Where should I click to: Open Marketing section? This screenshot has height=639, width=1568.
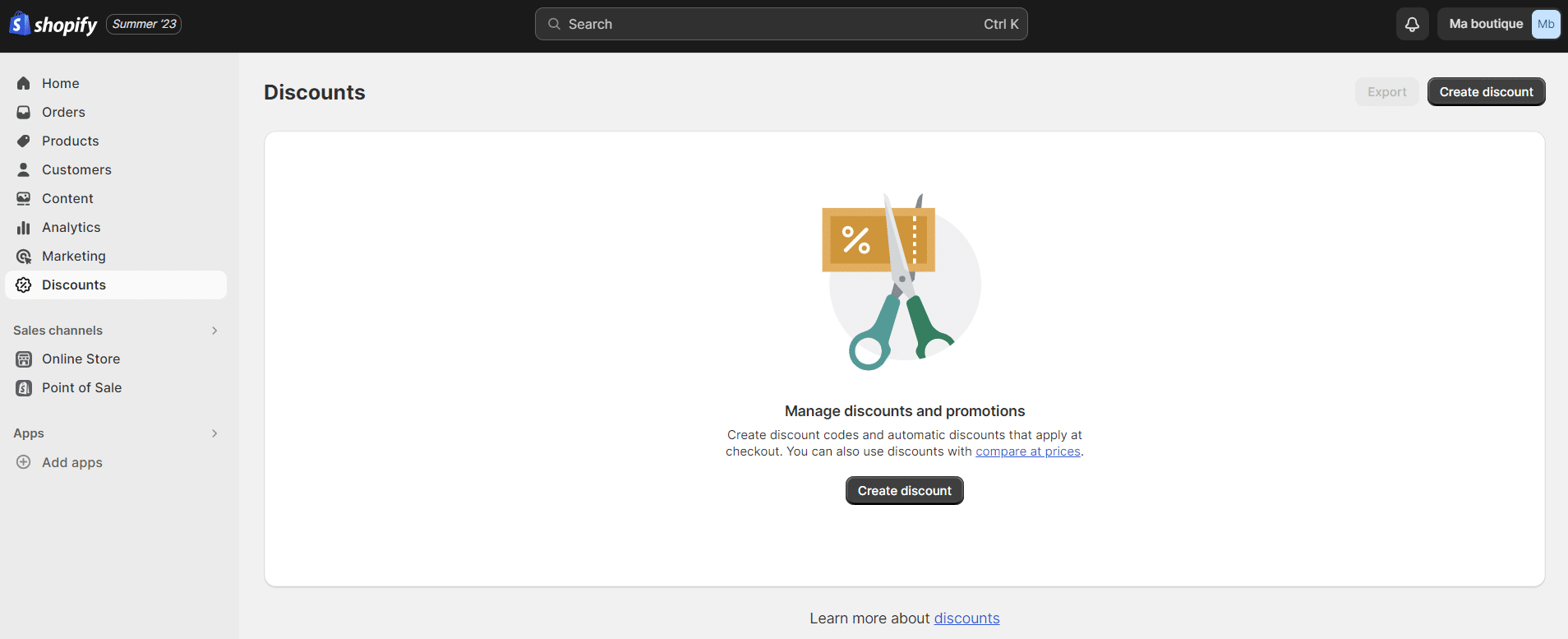pyautogui.click(x=116, y=256)
